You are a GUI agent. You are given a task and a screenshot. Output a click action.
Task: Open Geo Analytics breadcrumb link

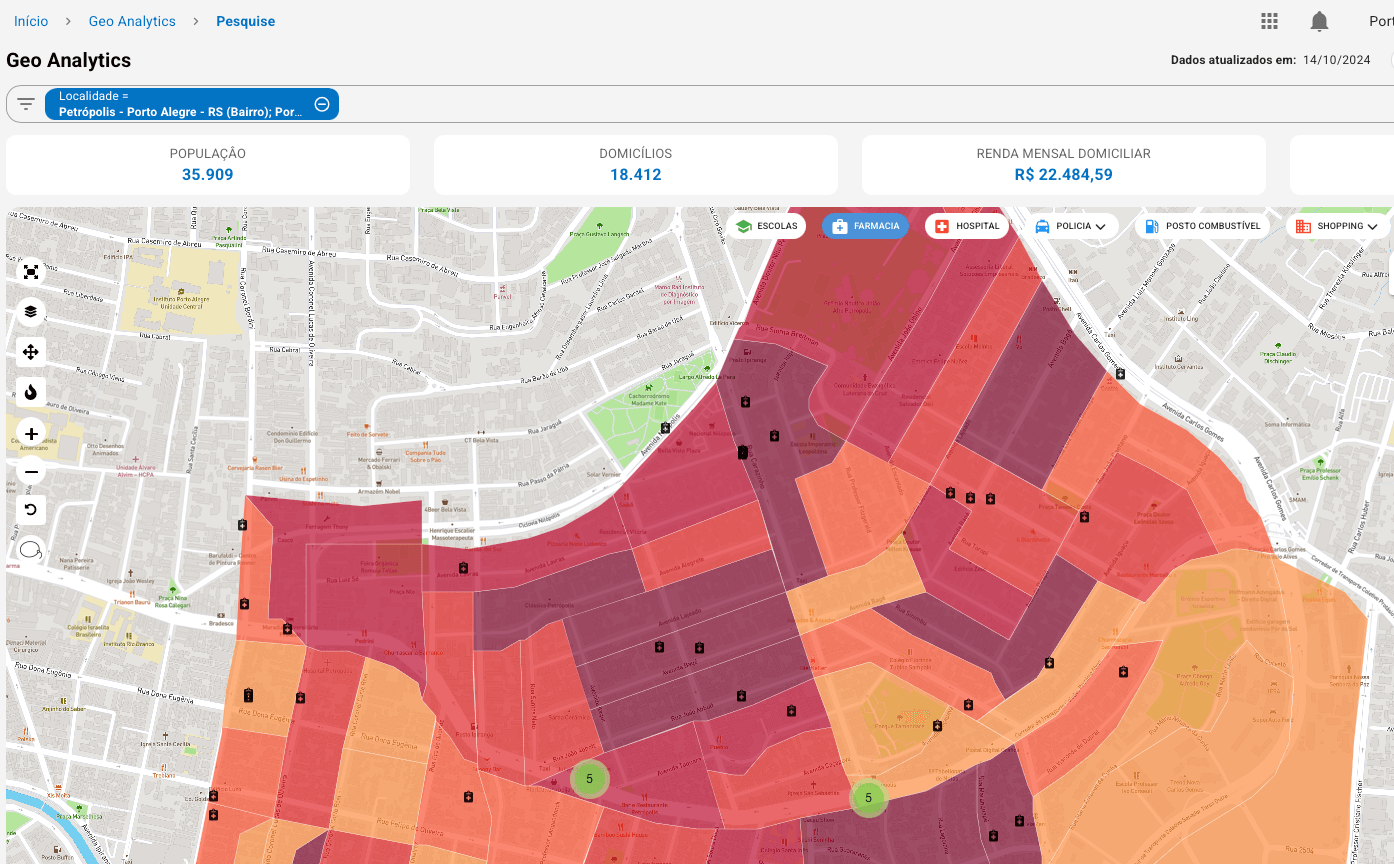coord(132,21)
